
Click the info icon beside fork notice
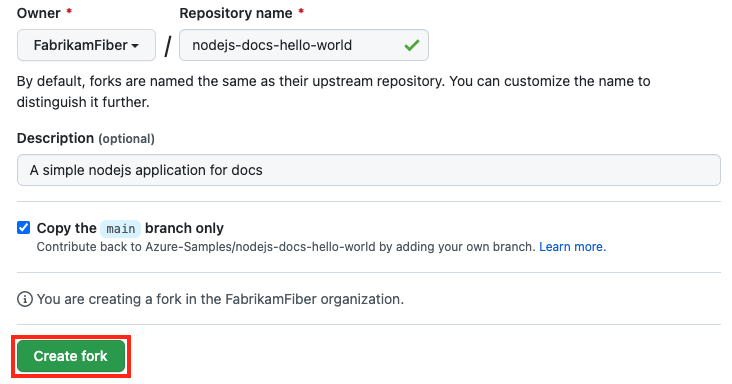(25, 299)
